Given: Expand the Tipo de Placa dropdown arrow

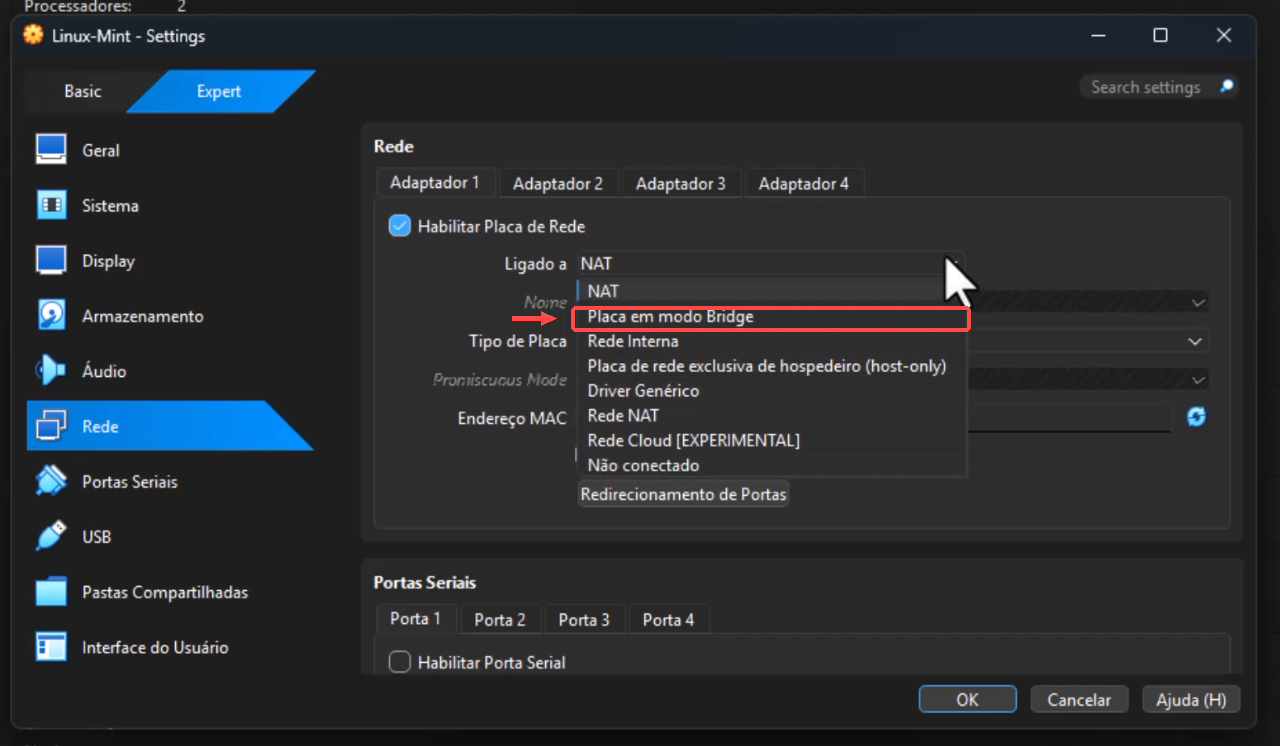Looking at the screenshot, I should (1194, 341).
